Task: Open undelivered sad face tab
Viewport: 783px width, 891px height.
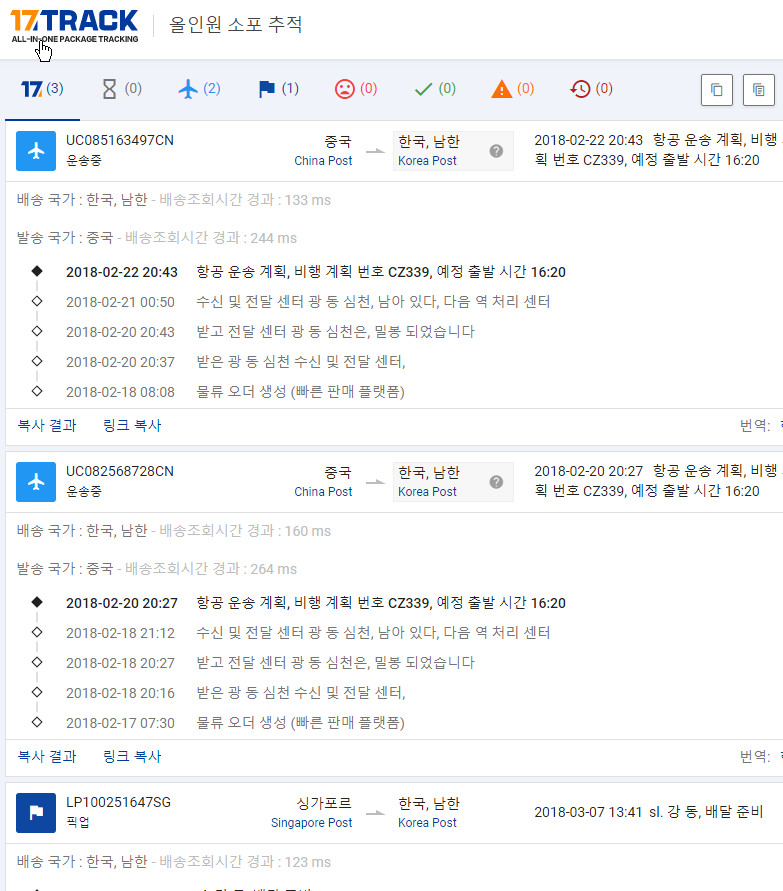Action: tap(356, 89)
